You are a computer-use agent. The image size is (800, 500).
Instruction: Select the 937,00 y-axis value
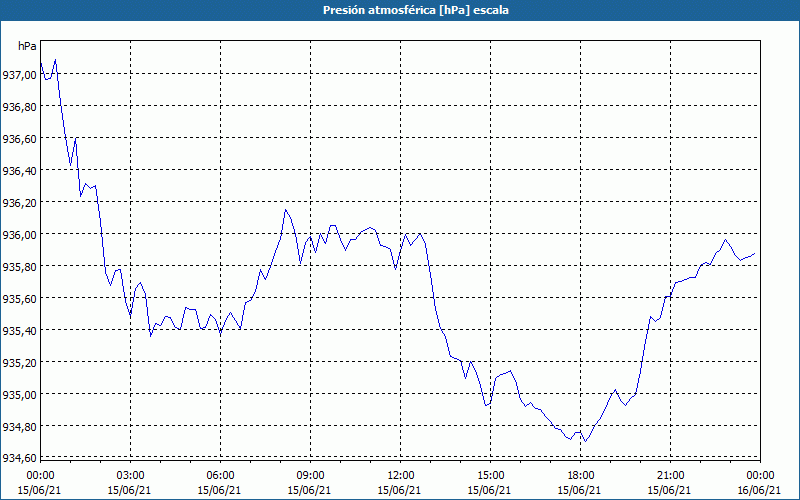[x=19, y=75]
